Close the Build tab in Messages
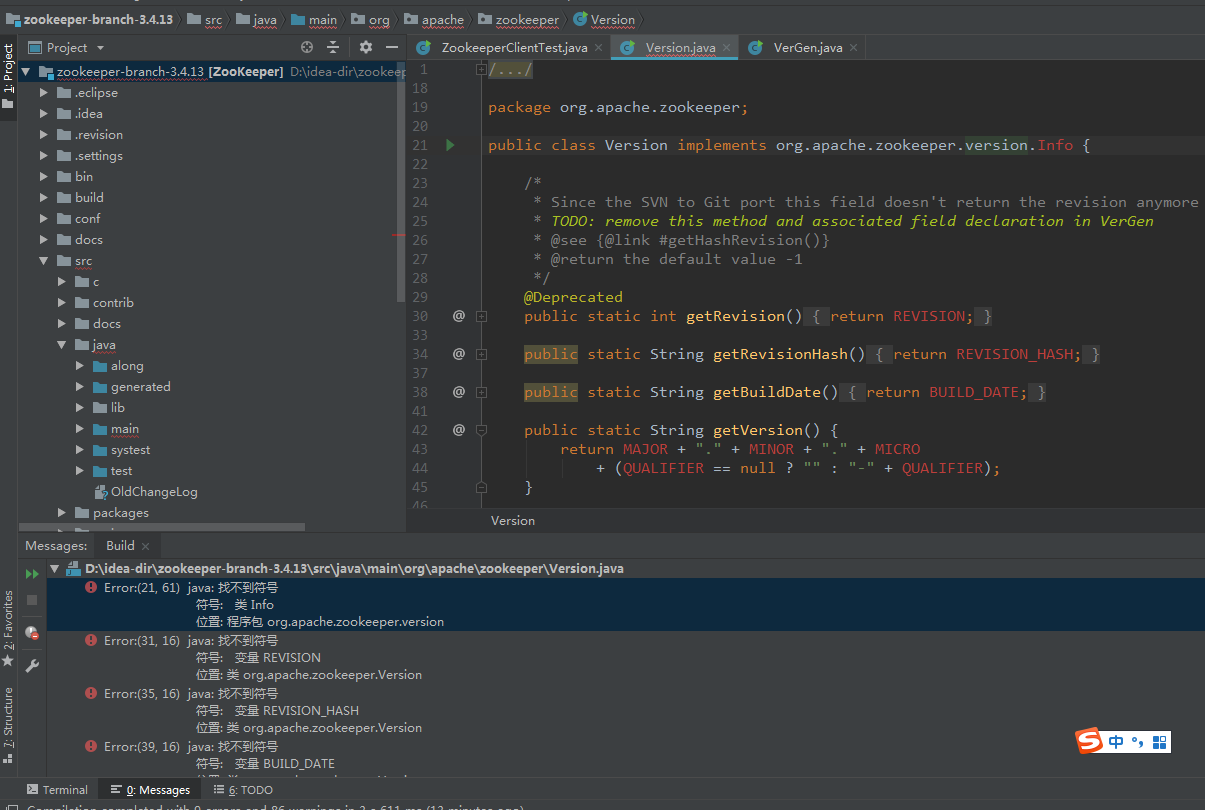Image resolution: width=1205 pixels, height=810 pixels. 146,546
